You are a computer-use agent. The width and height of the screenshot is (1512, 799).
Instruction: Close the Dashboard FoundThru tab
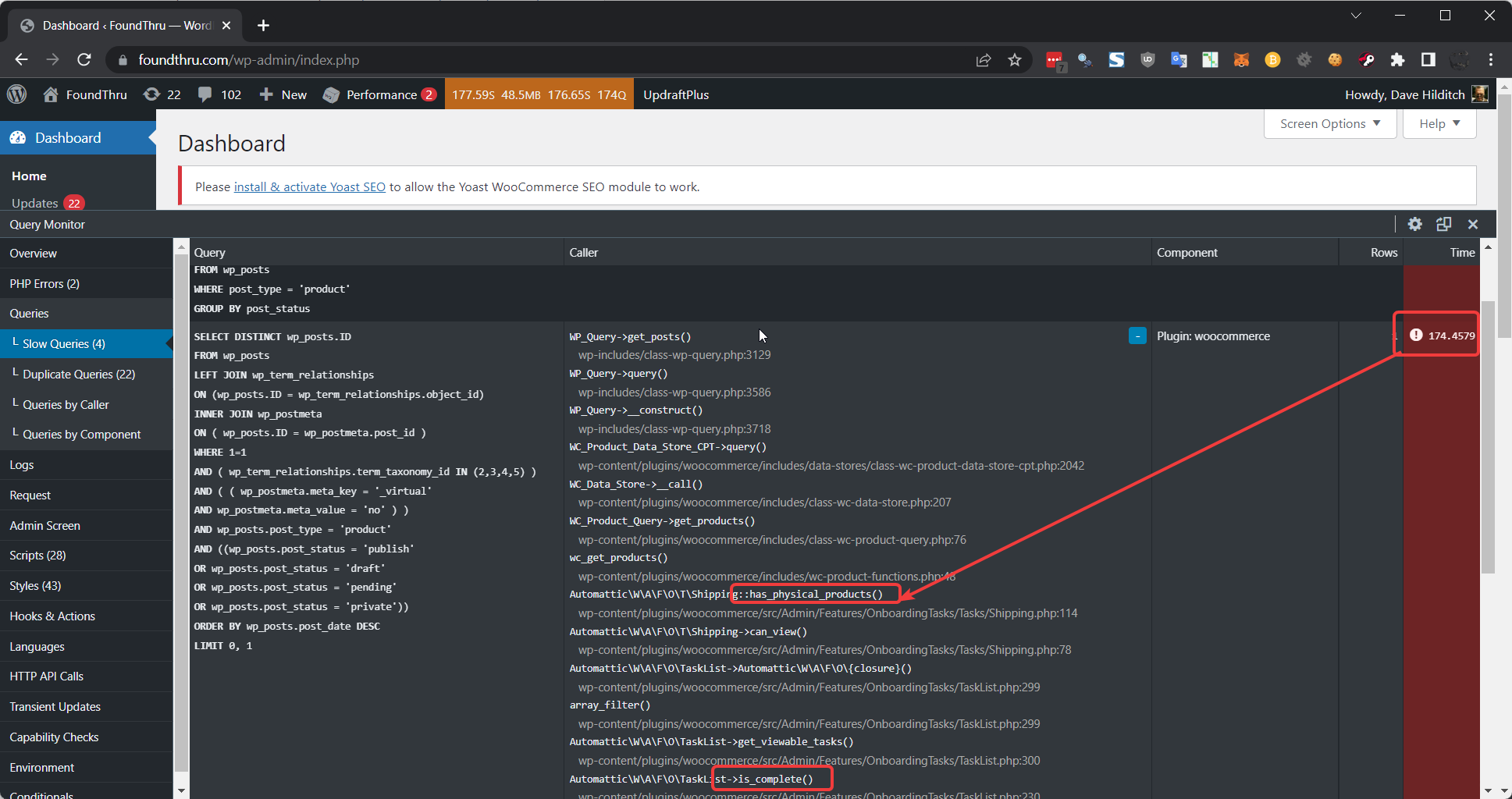pyautogui.click(x=226, y=26)
